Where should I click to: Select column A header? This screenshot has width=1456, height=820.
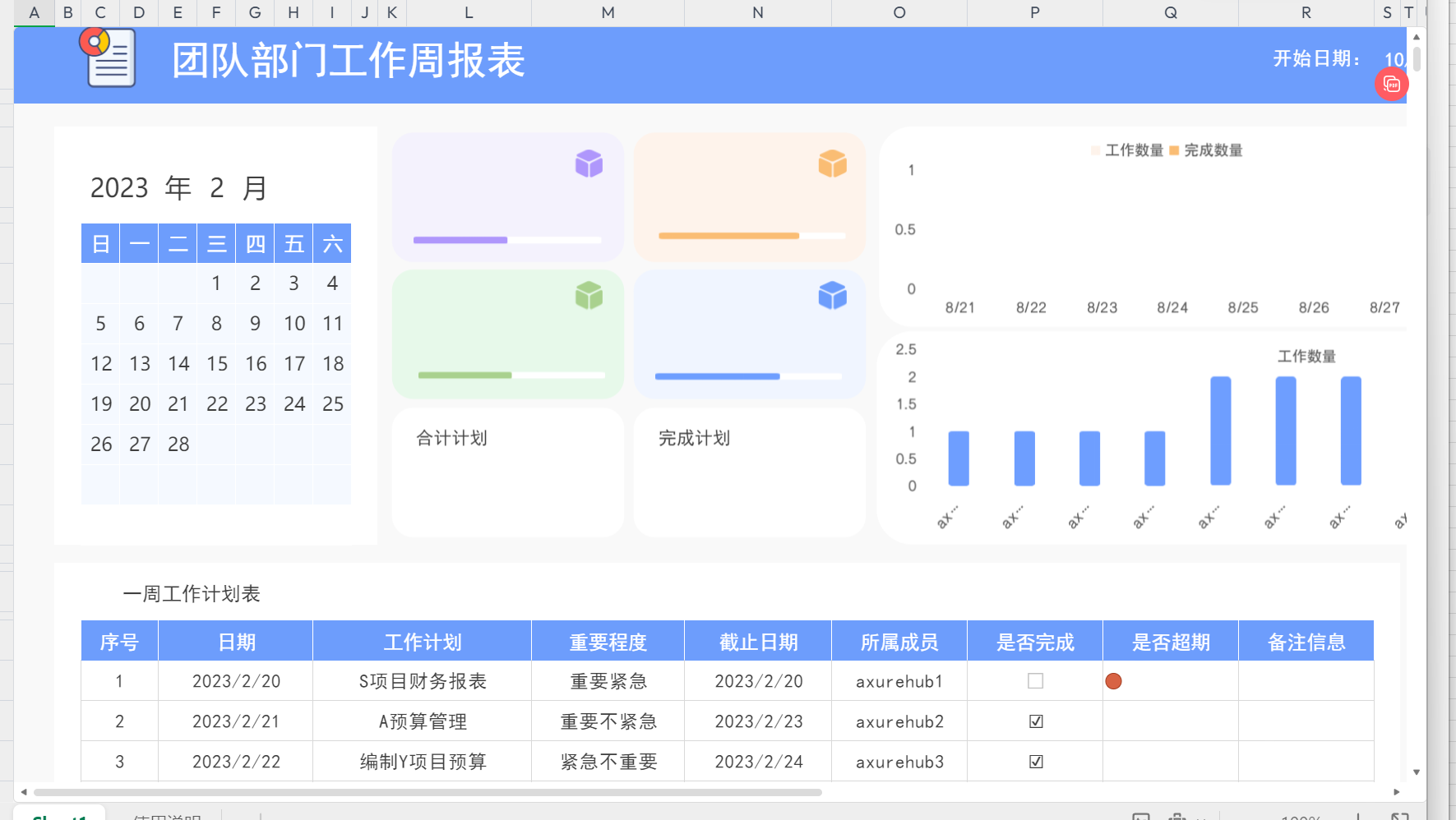(x=34, y=12)
